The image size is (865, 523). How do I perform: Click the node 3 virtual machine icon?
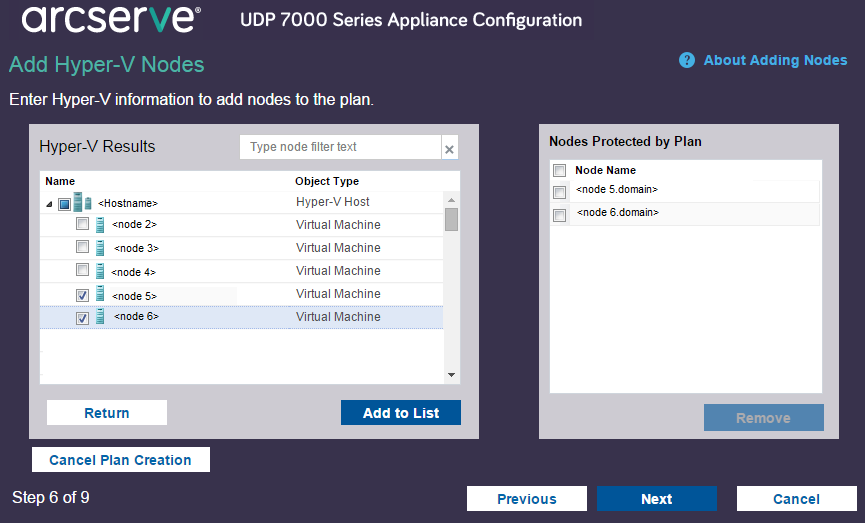click(x=100, y=248)
